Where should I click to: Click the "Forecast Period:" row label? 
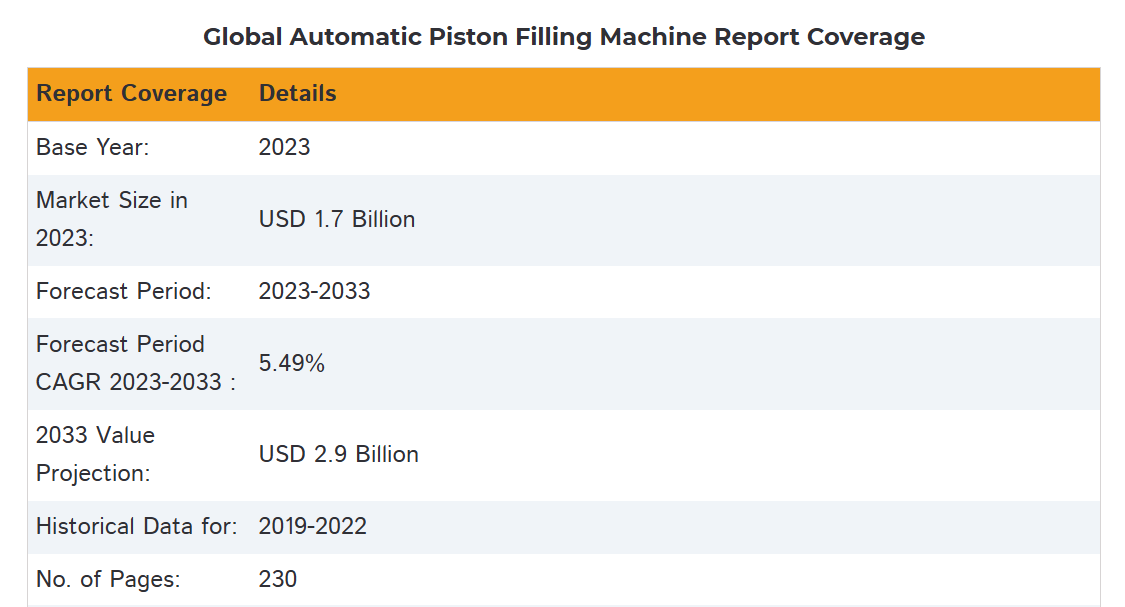click(x=123, y=291)
